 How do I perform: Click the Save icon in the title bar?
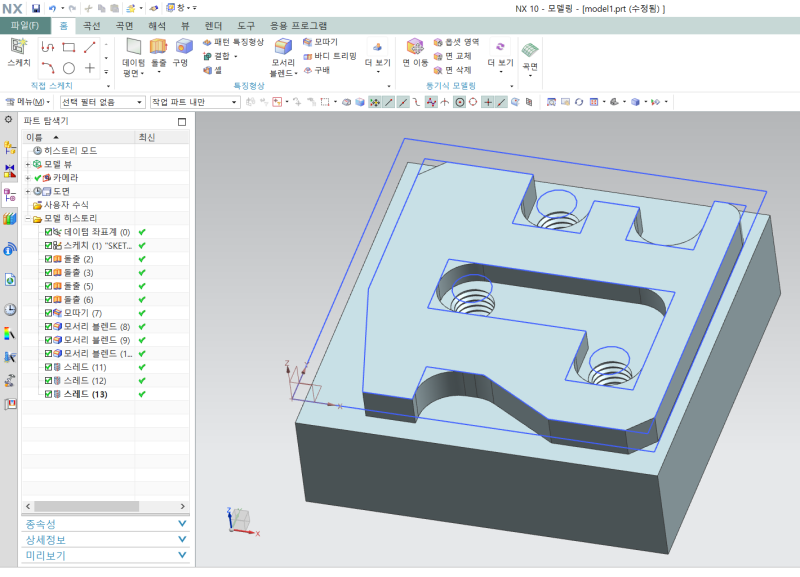(x=36, y=8)
